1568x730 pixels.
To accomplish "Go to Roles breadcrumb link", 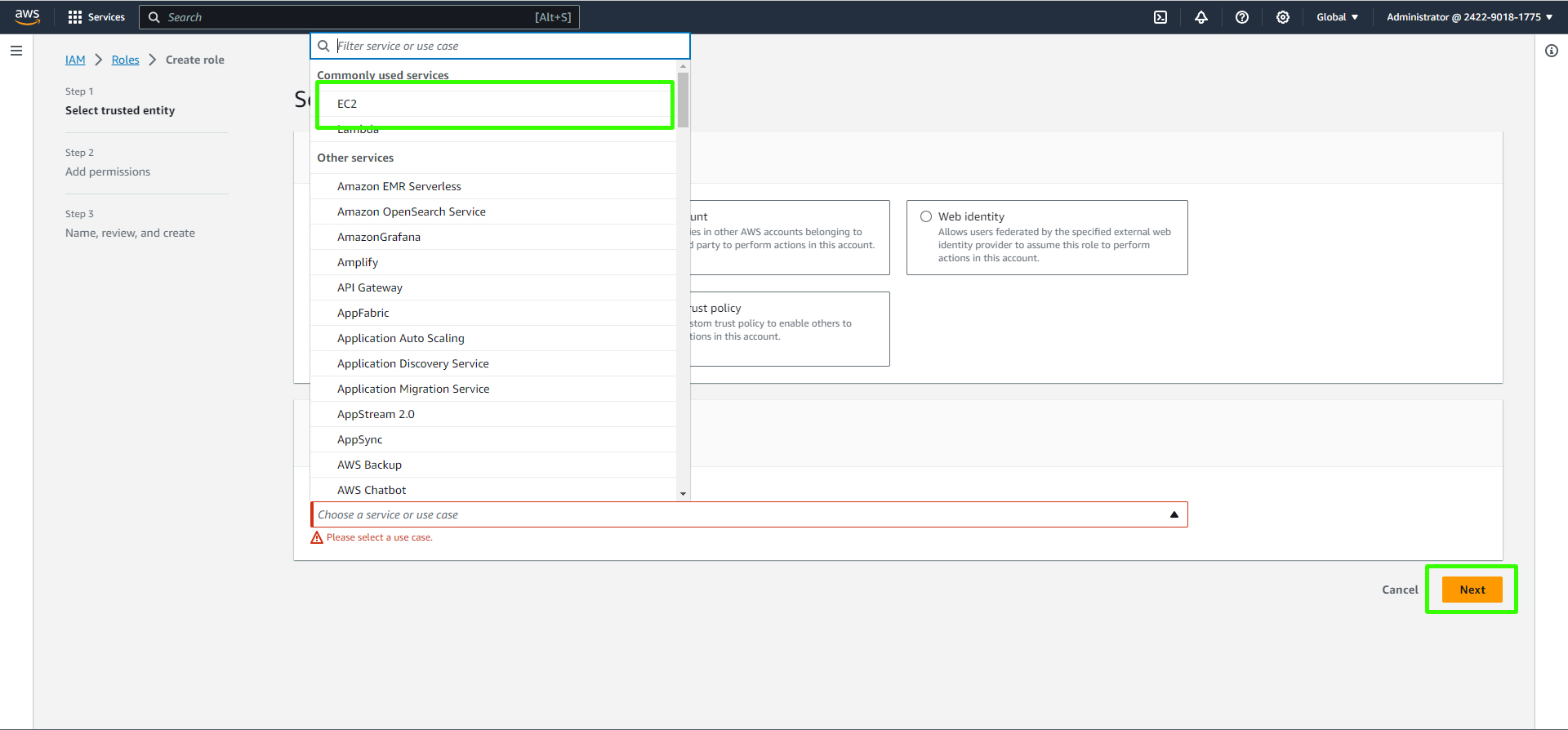I will pos(125,60).
